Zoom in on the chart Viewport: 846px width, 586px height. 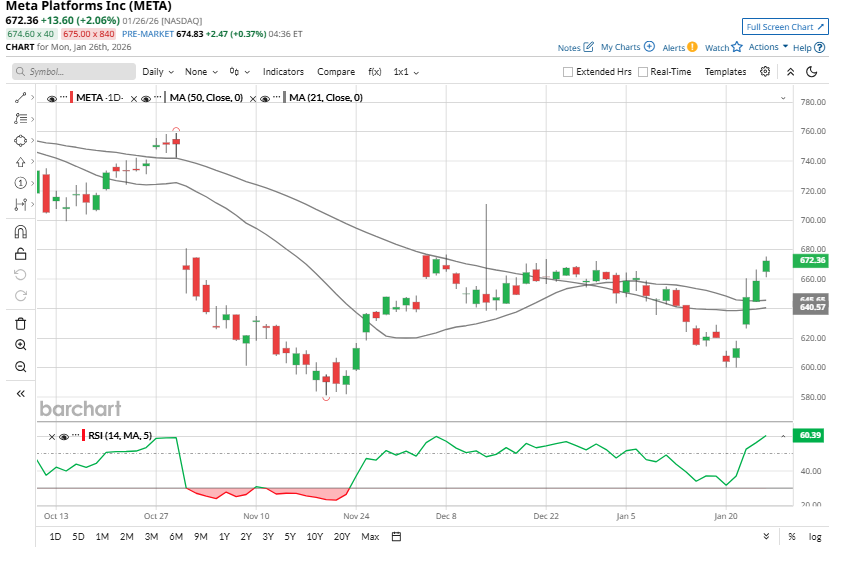[x=21, y=345]
